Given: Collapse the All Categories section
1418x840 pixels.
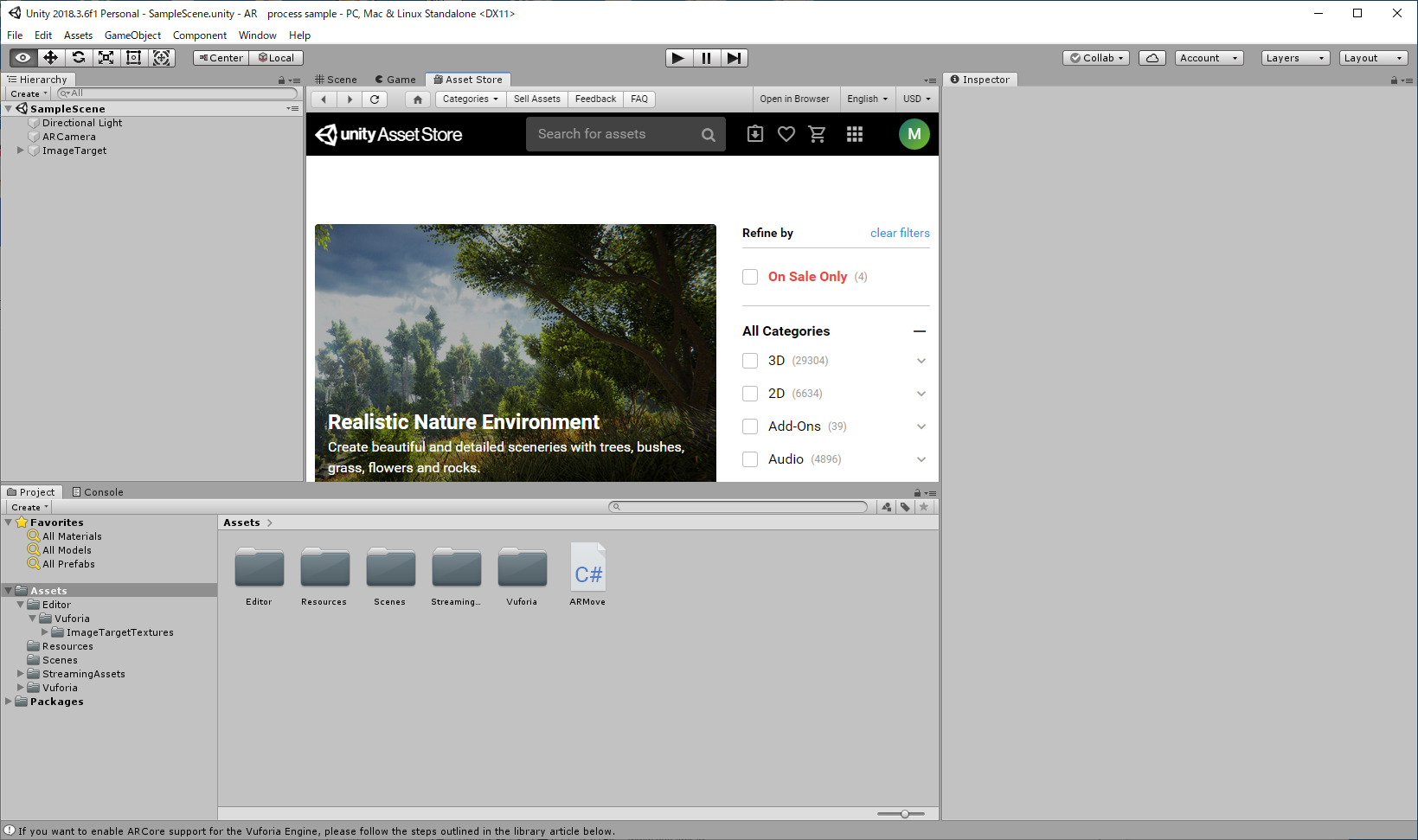Looking at the screenshot, I should click(920, 331).
